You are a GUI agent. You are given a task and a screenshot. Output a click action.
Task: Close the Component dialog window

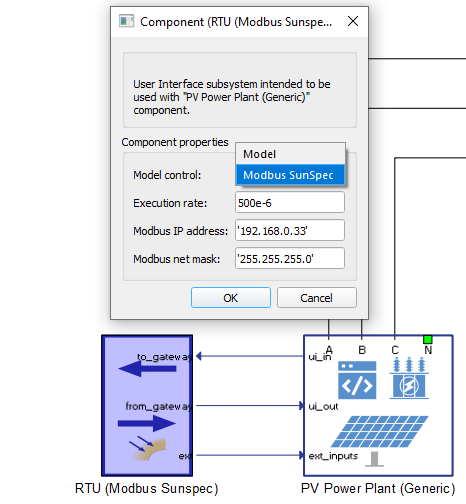tap(353, 21)
